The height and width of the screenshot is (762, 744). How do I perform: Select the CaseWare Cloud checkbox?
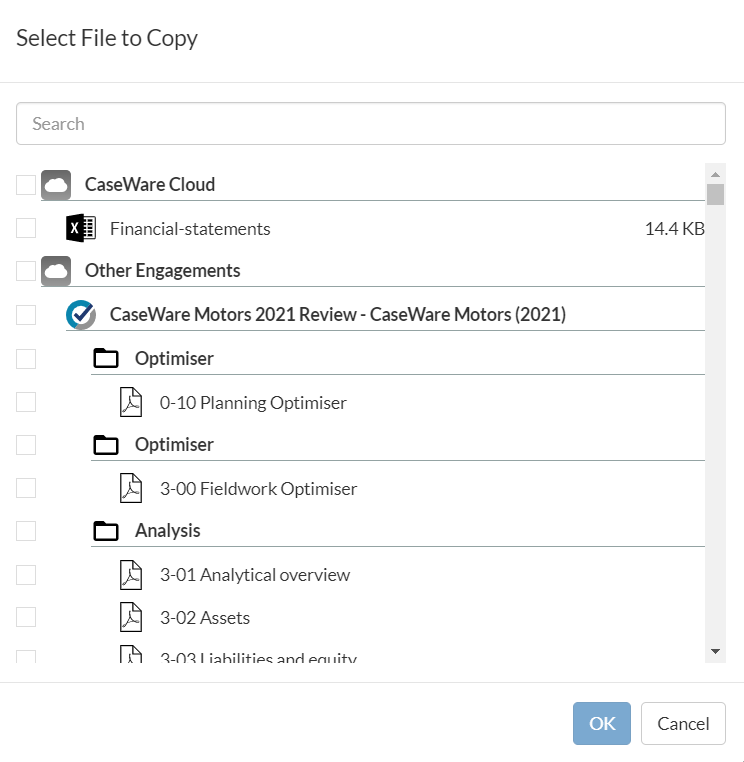click(x=26, y=185)
